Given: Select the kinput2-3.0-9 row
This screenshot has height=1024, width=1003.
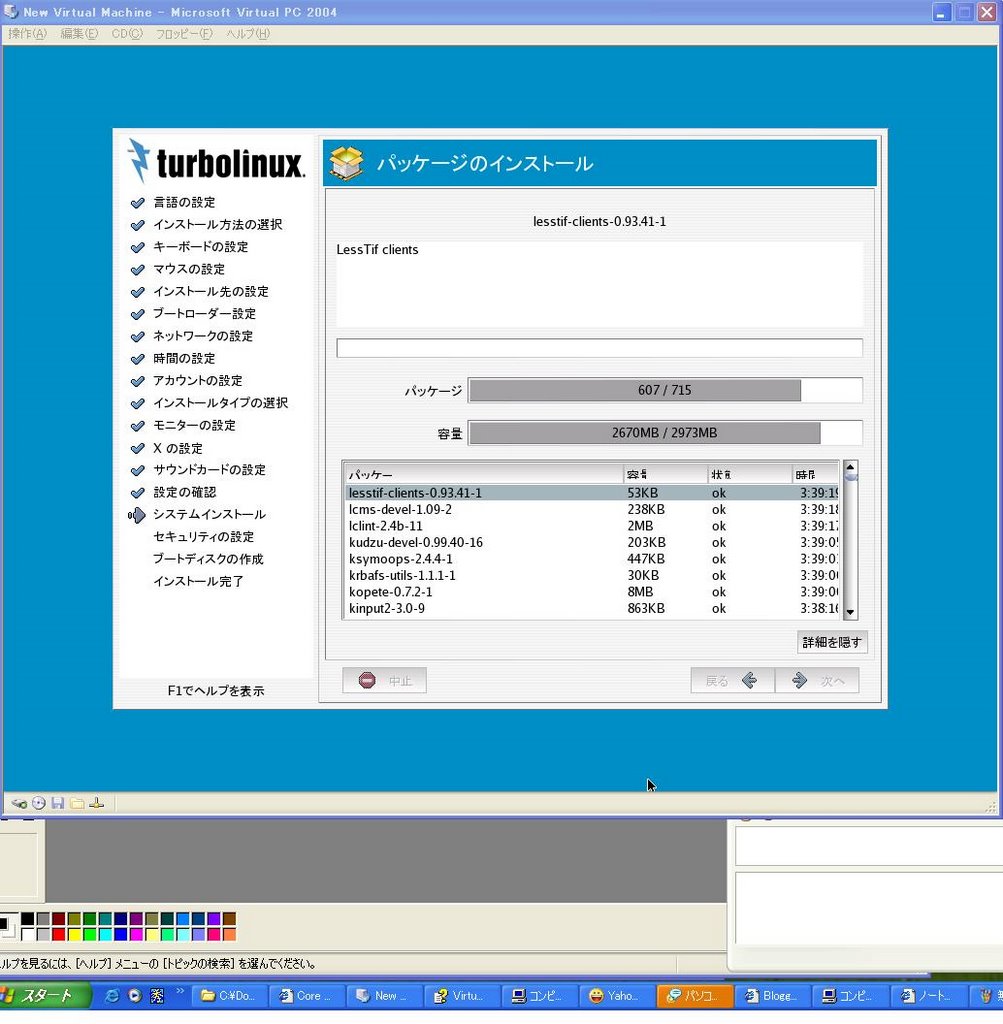Looking at the screenshot, I should (592, 608).
